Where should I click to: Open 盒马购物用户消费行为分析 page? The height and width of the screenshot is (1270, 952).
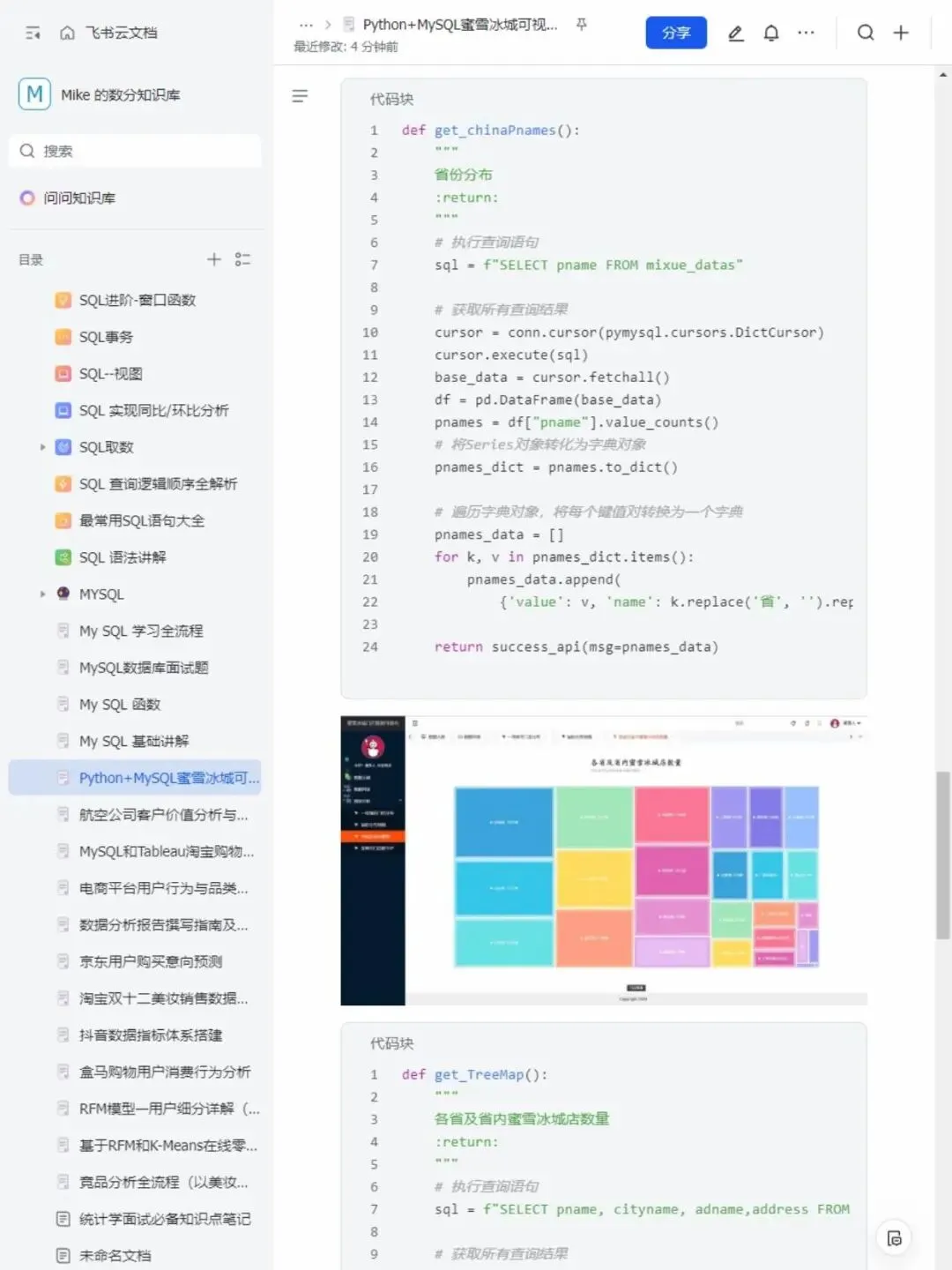coord(165,1072)
